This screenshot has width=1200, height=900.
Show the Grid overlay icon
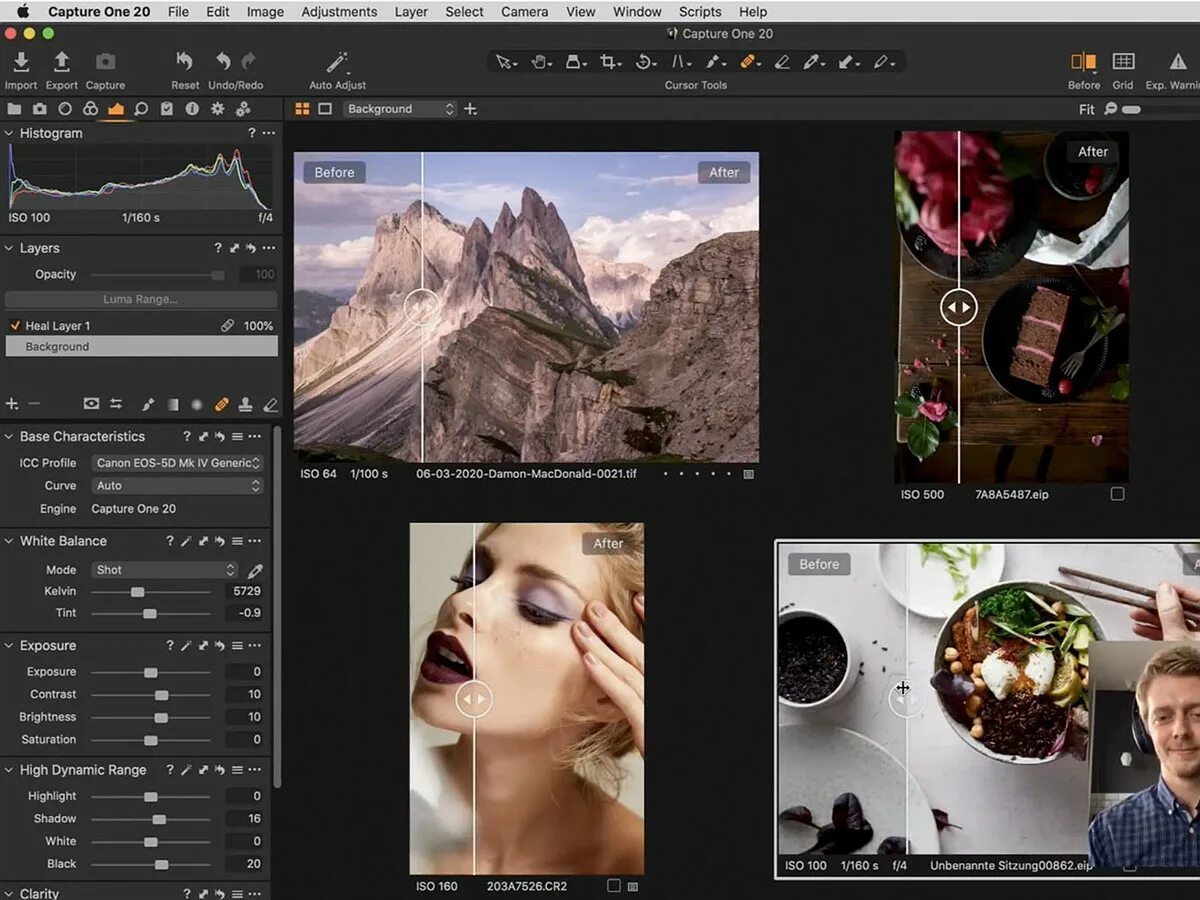pos(1123,62)
